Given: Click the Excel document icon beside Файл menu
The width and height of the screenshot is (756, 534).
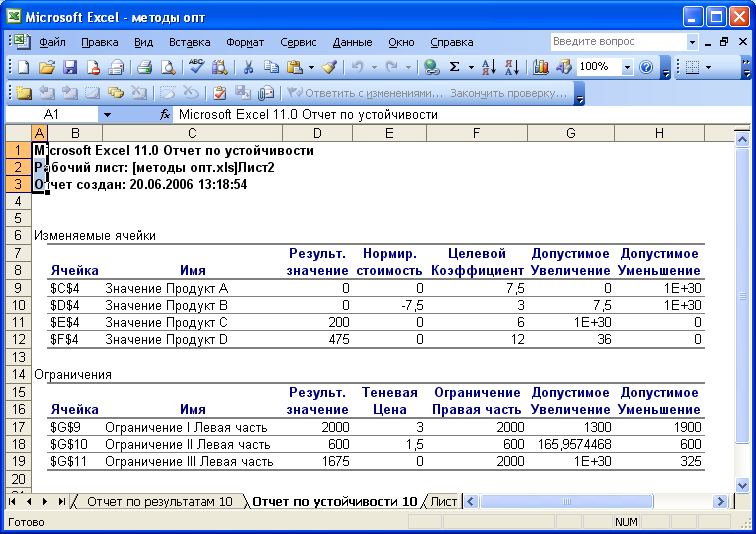Looking at the screenshot, I should 21,42.
